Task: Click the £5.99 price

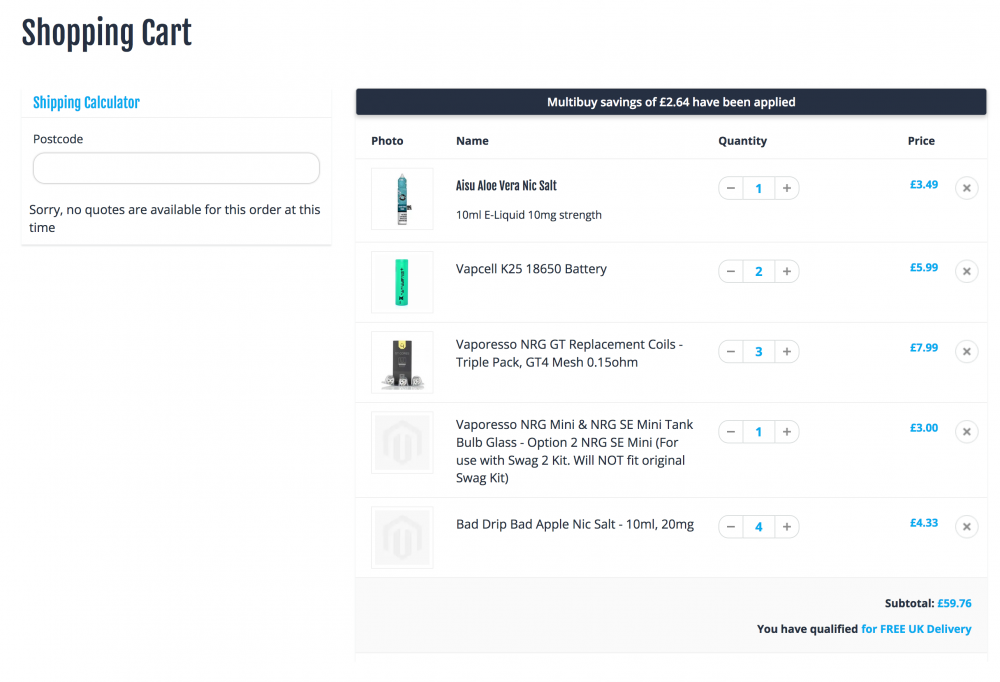Action: click(x=924, y=267)
